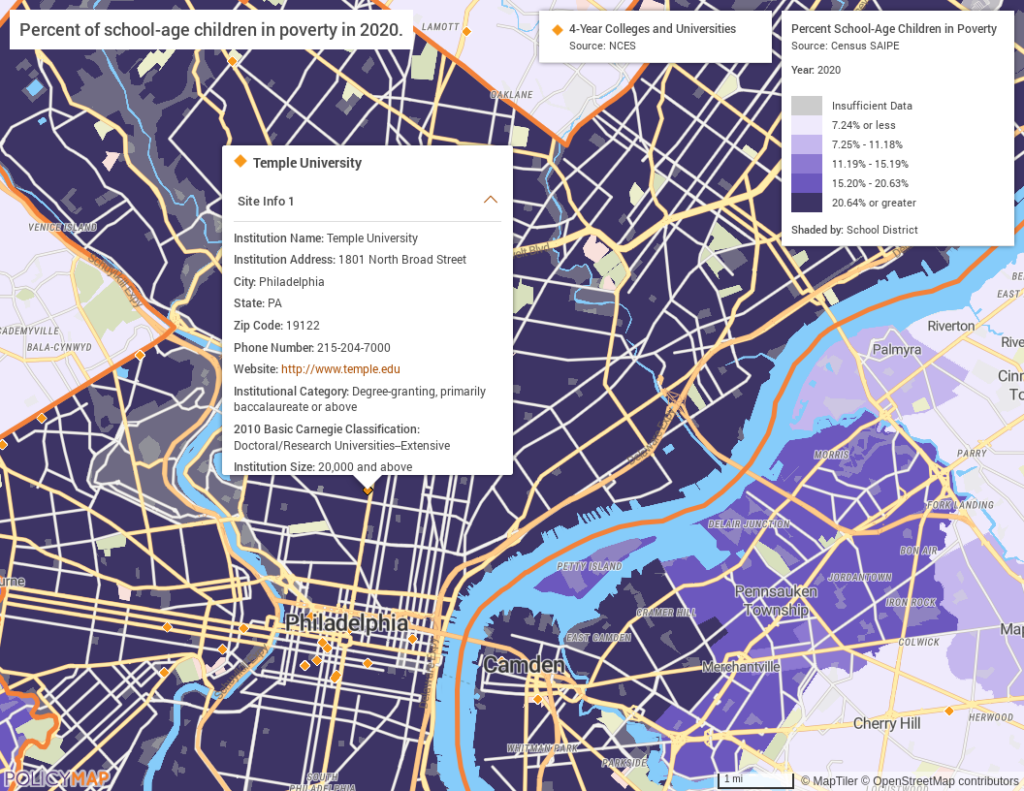The height and width of the screenshot is (791, 1024).
Task: Click the 'State: PA' popup line
Action: tap(258, 303)
